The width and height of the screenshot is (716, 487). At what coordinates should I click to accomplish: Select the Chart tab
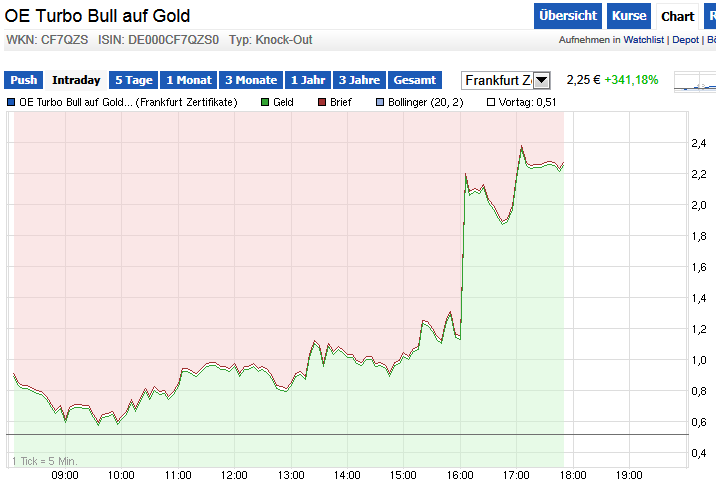(x=677, y=16)
